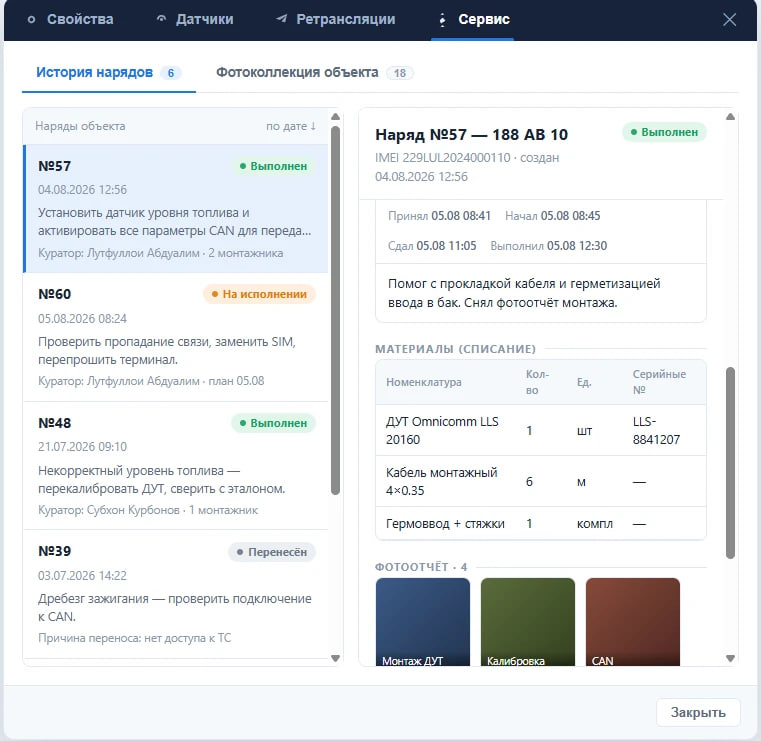The image size is (761, 741).
Task: Click scroll-up arrow of orders list
Action: (335, 116)
